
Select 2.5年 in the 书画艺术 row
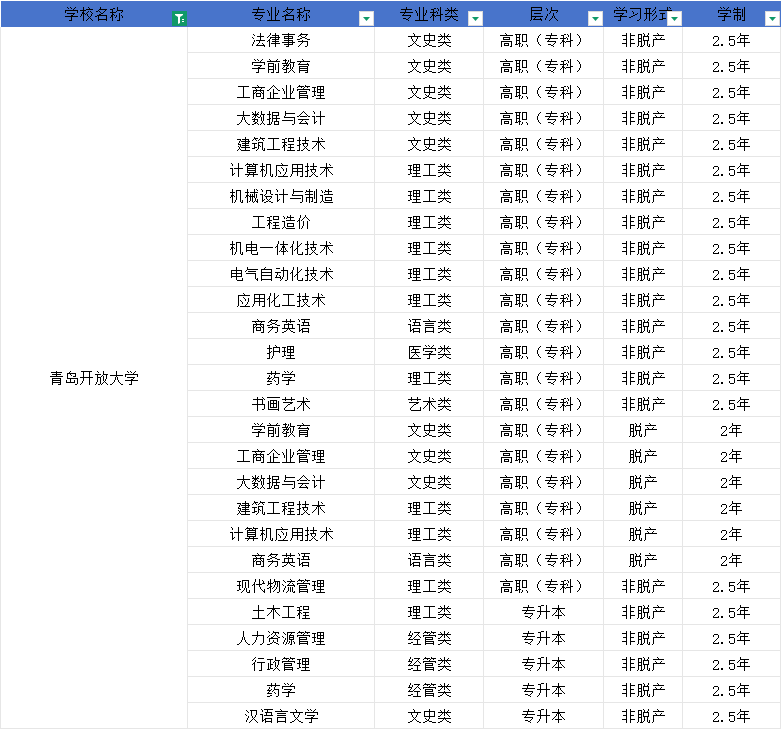[731, 404]
